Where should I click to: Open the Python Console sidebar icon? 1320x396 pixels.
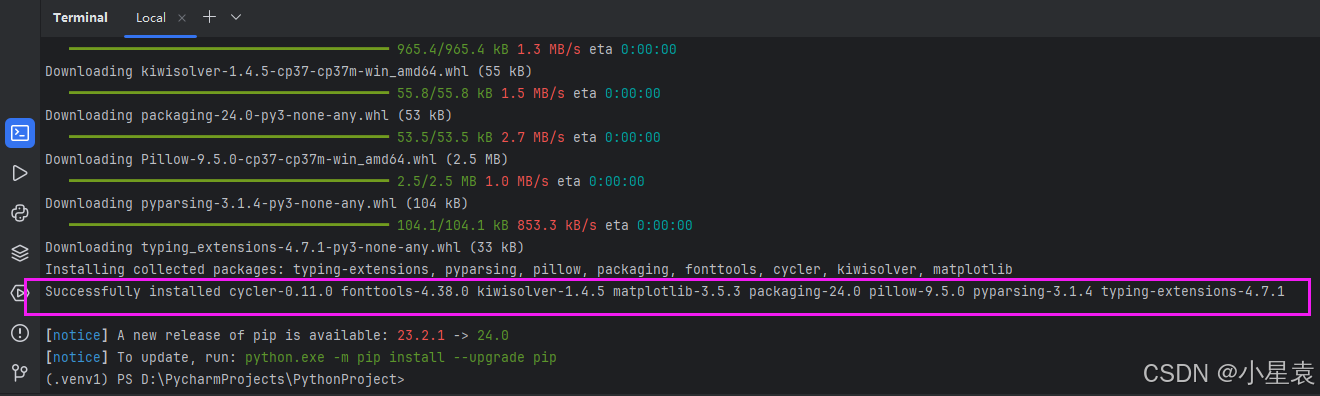click(20, 213)
